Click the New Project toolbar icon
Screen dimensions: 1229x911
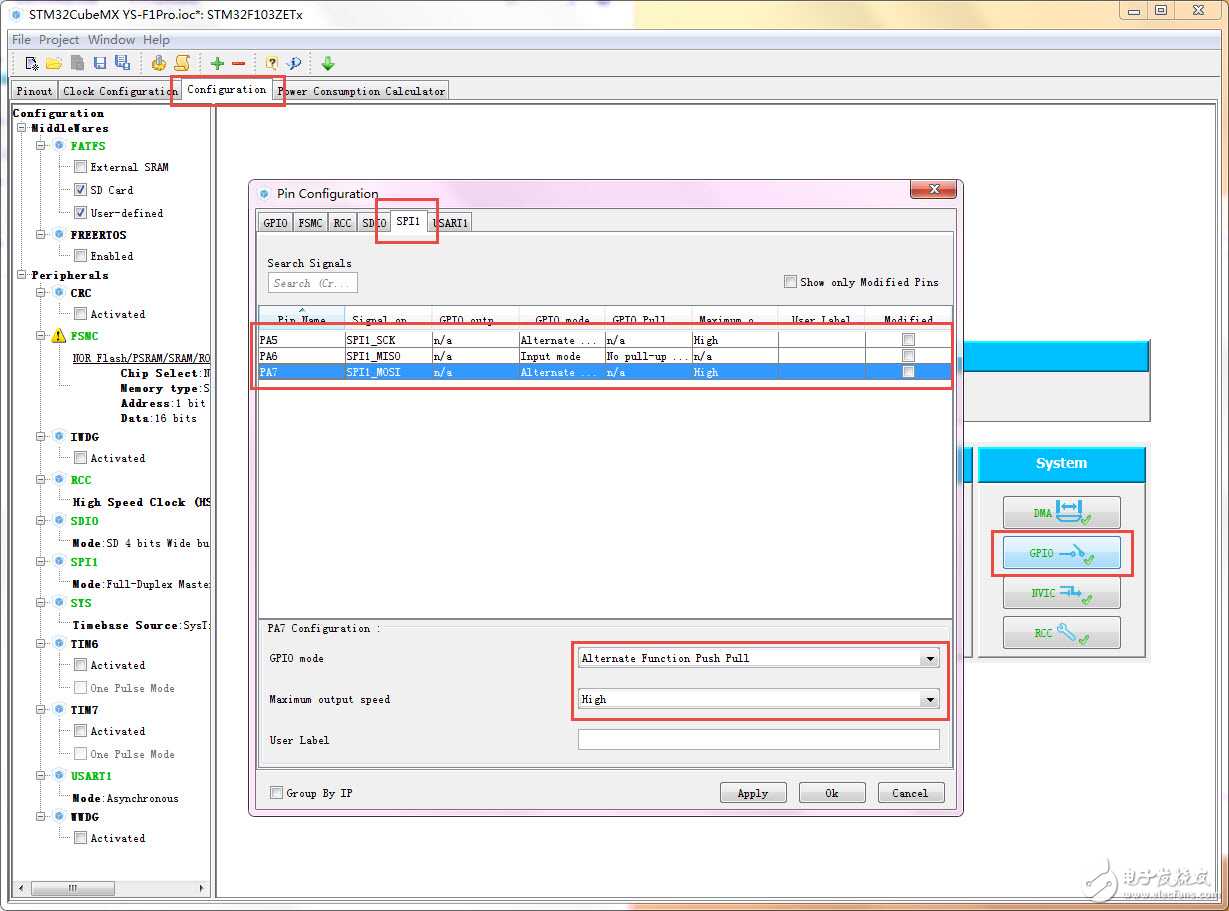coord(32,63)
